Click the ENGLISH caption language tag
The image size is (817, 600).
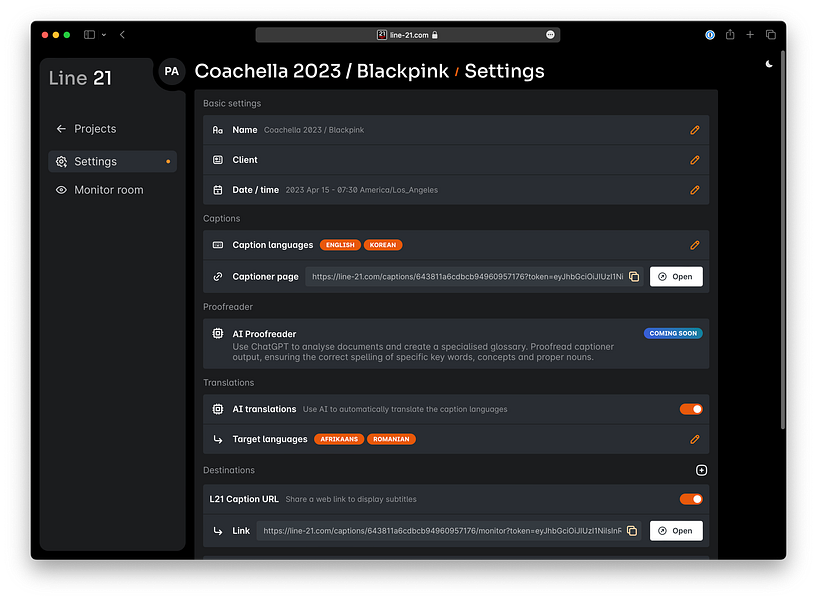point(340,245)
